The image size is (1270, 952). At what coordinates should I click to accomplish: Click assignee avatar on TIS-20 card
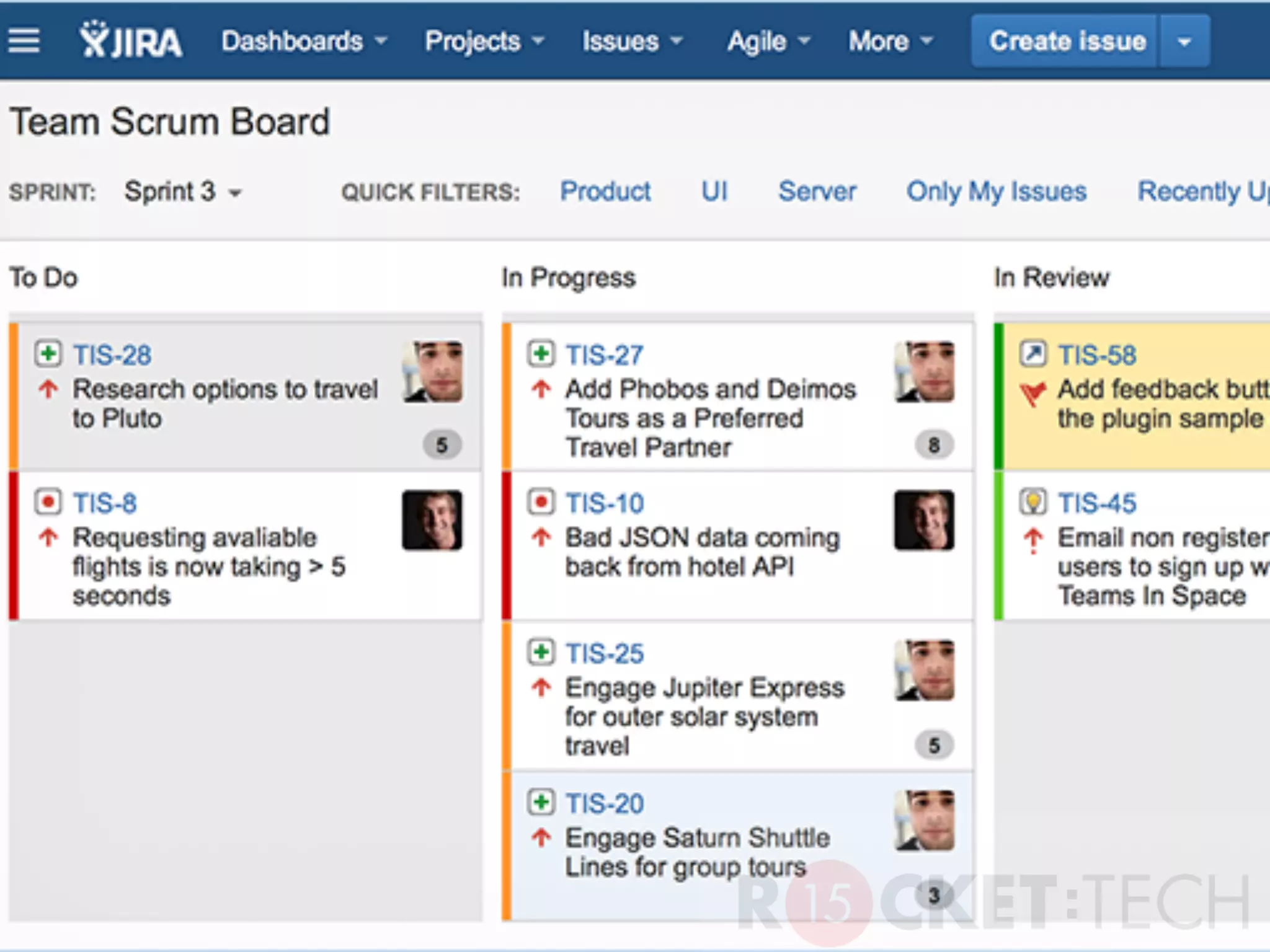(x=925, y=821)
